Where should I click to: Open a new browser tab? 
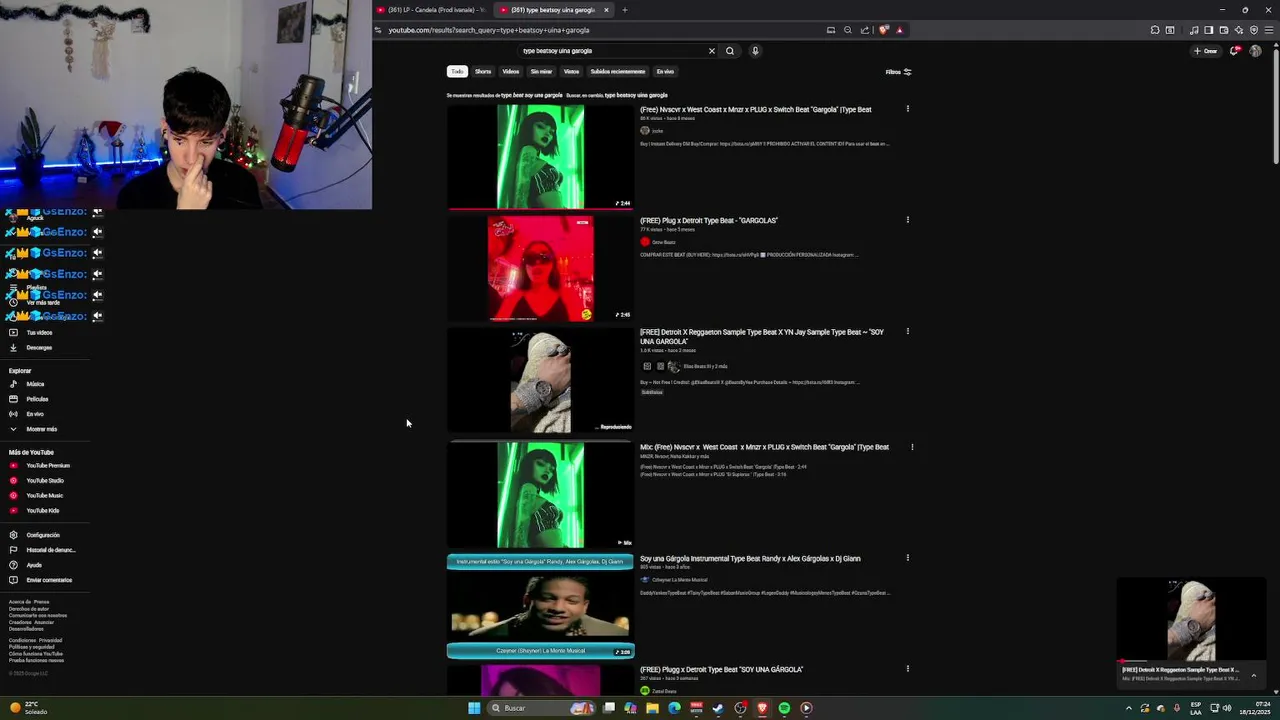tap(625, 10)
